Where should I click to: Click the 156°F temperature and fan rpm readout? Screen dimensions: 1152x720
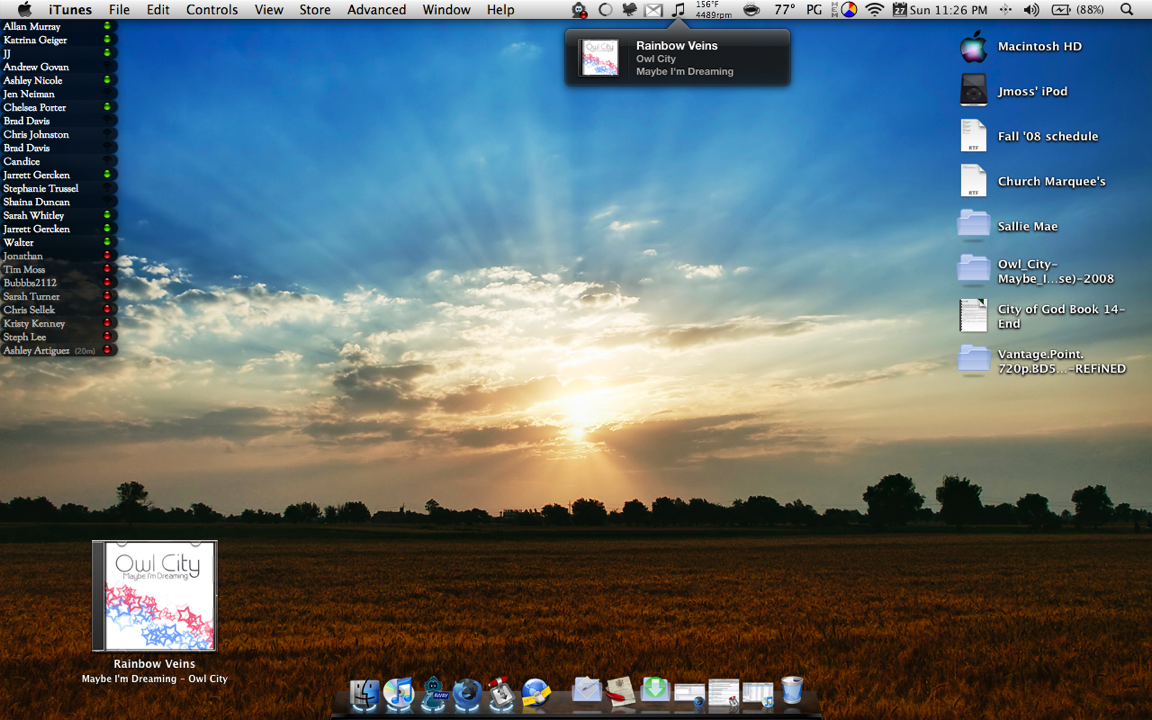[x=713, y=10]
